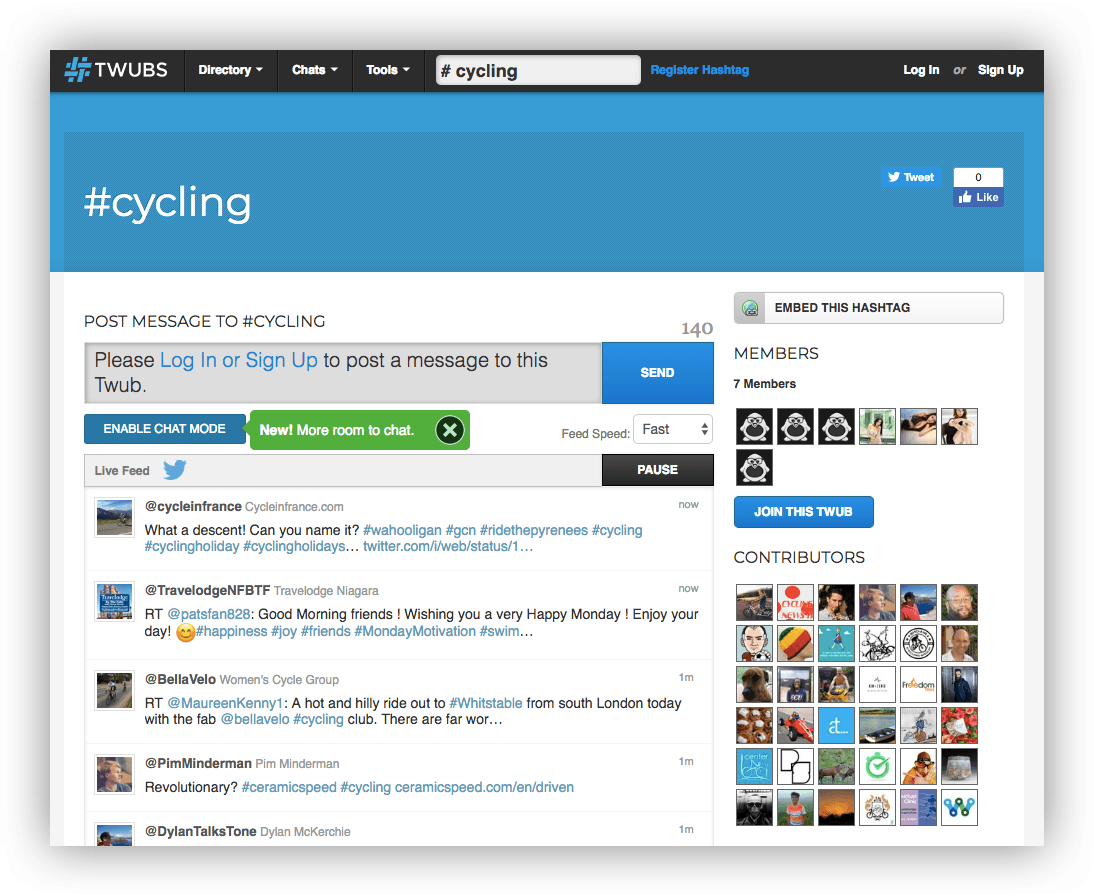Screen dimensions: 1094x896
Task: Click the Embed This Hashtag icon
Action: [x=751, y=308]
